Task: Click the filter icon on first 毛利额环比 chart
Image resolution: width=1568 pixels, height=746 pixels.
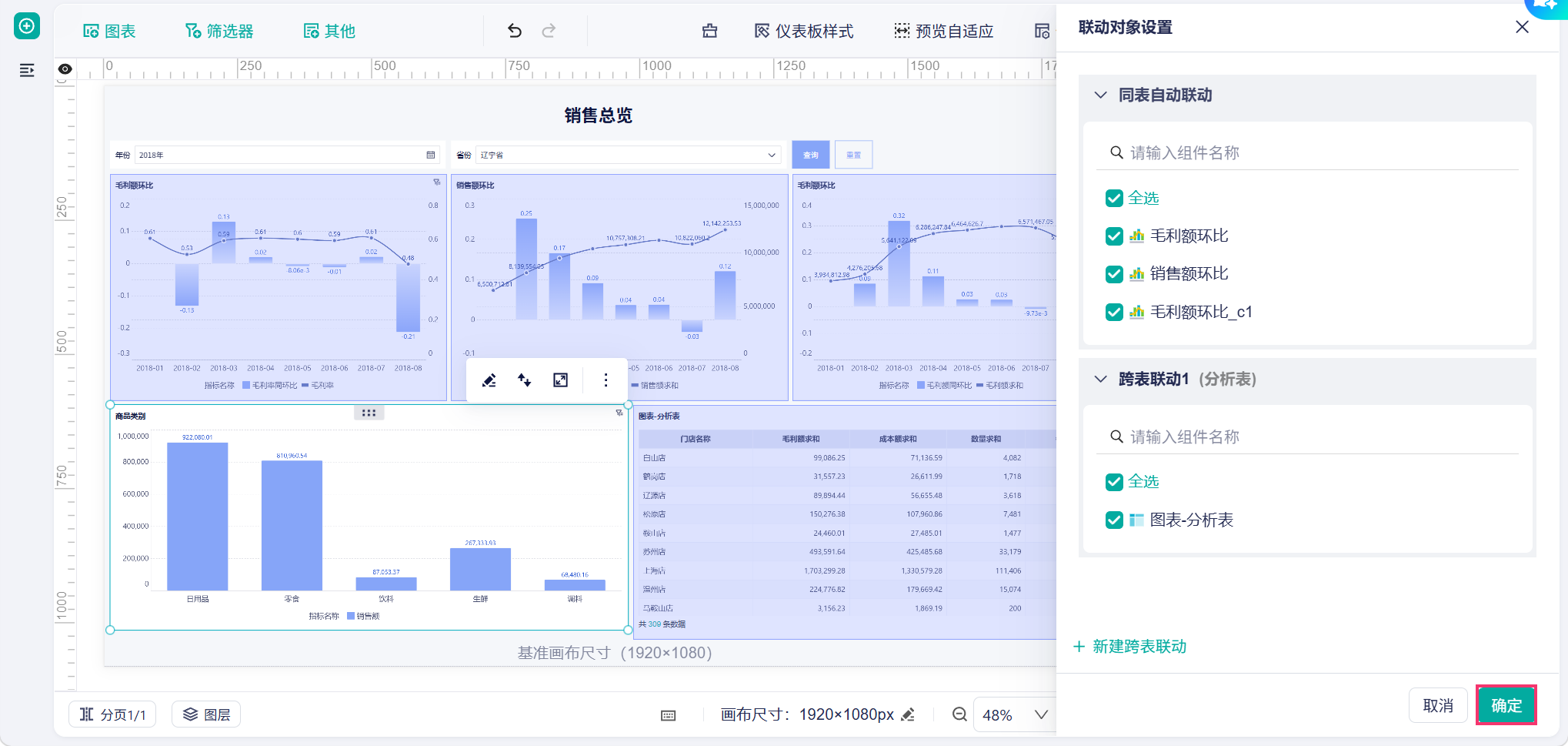Action: (437, 182)
